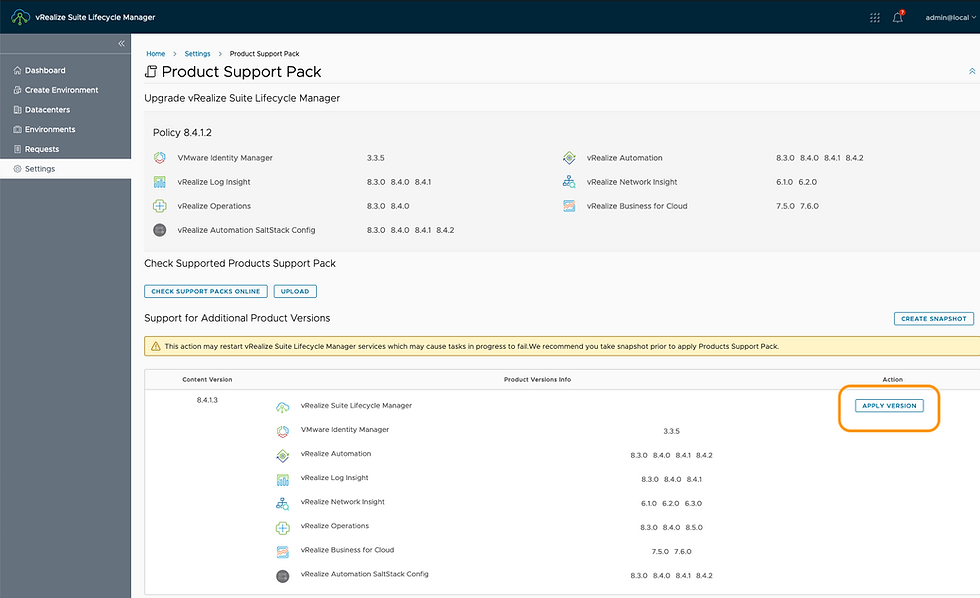Open the notifications bell
Image resolution: width=980 pixels, height=598 pixels.
898,17
